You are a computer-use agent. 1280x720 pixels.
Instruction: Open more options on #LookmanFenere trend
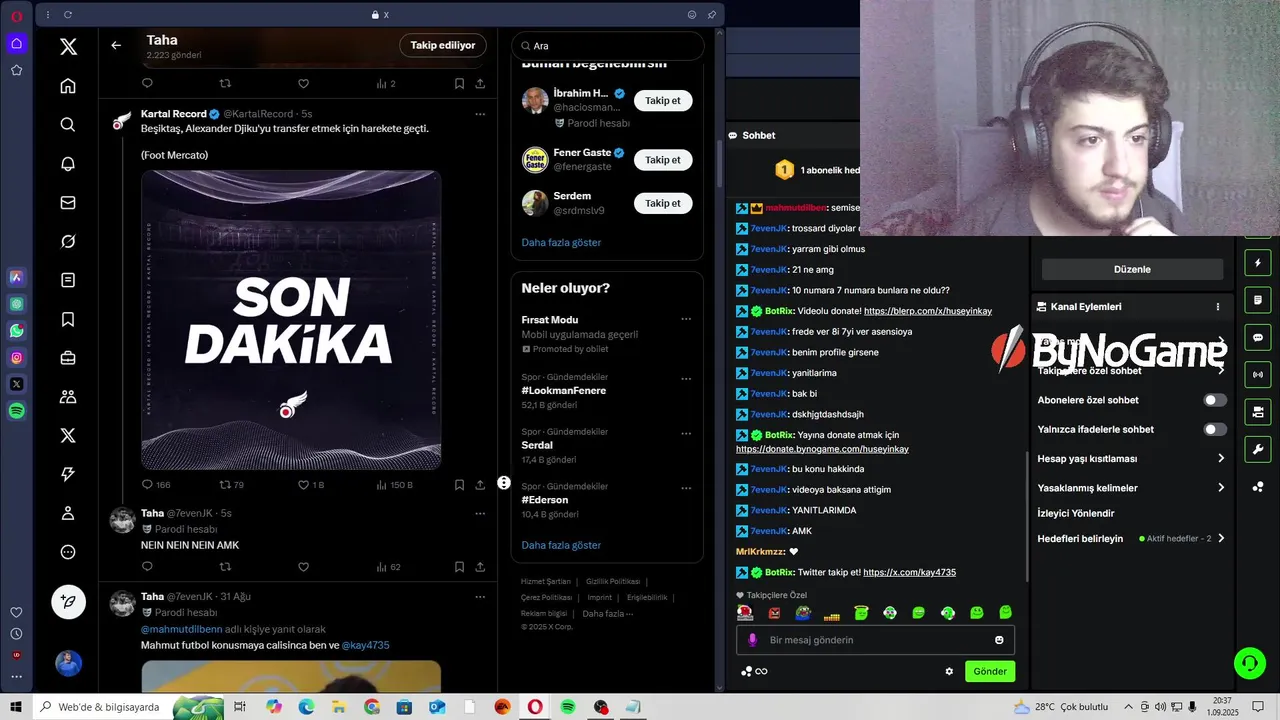(686, 380)
